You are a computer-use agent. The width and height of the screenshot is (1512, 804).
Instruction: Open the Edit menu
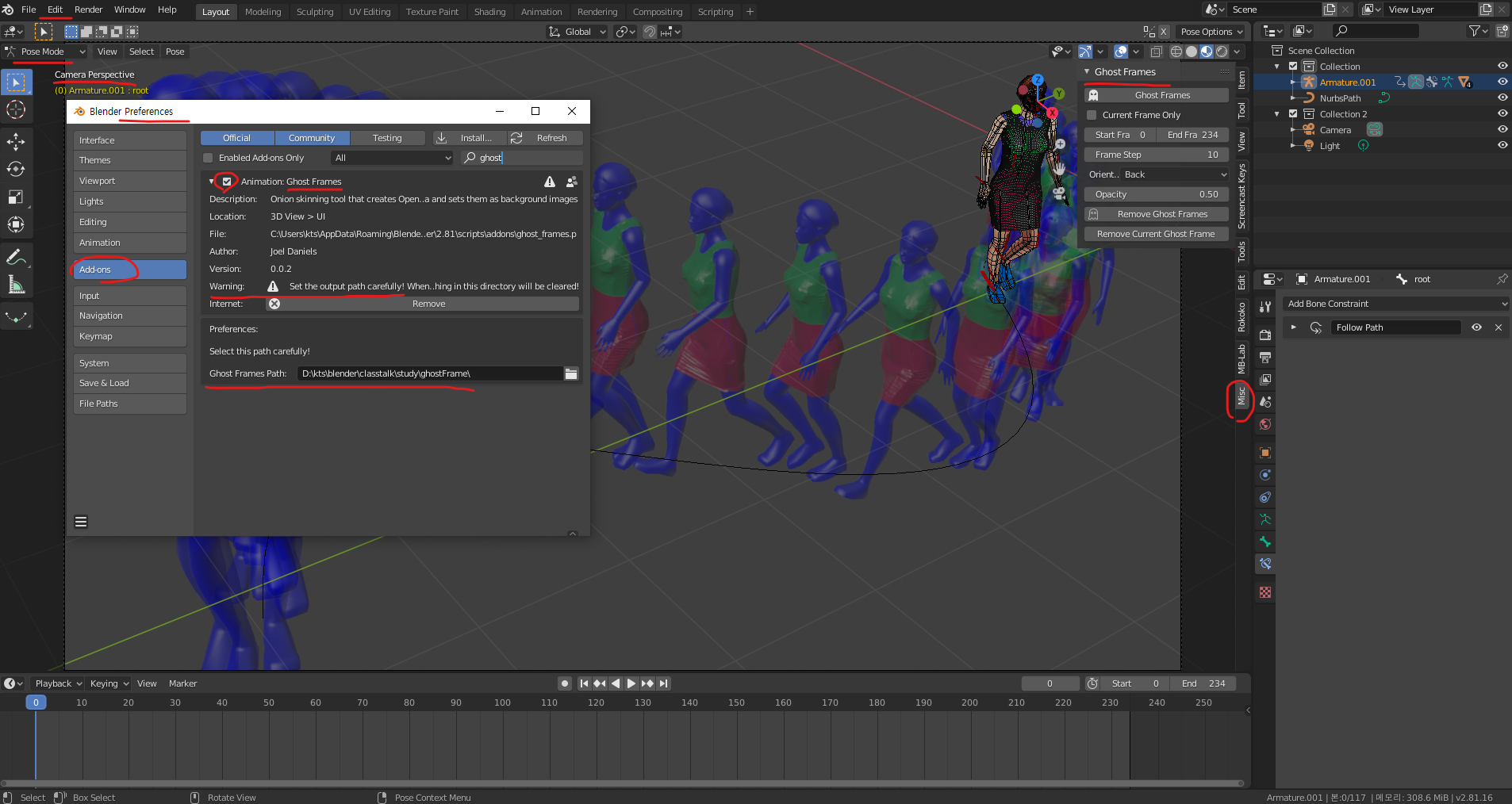[x=55, y=10]
